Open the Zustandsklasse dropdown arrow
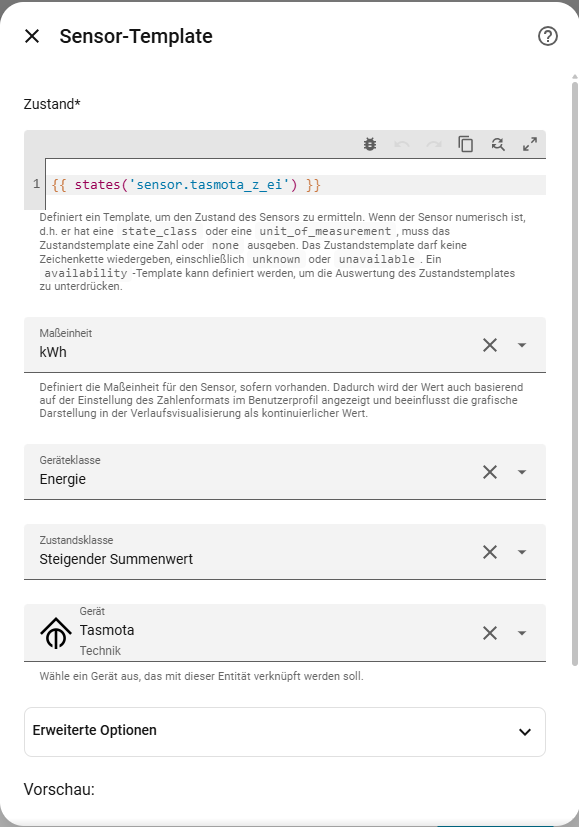579x827 pixels. 522,552
